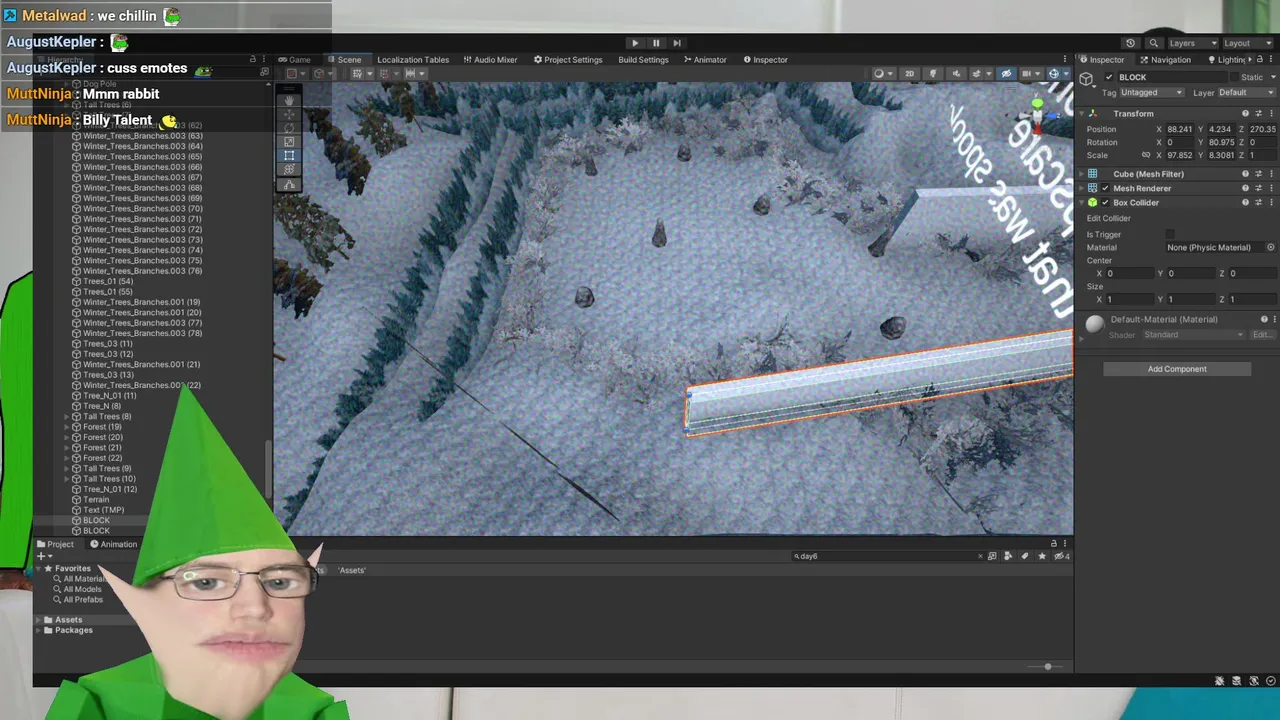Select the Rect transform tool
Viewport: 1280px width, 720px height.
289,156
